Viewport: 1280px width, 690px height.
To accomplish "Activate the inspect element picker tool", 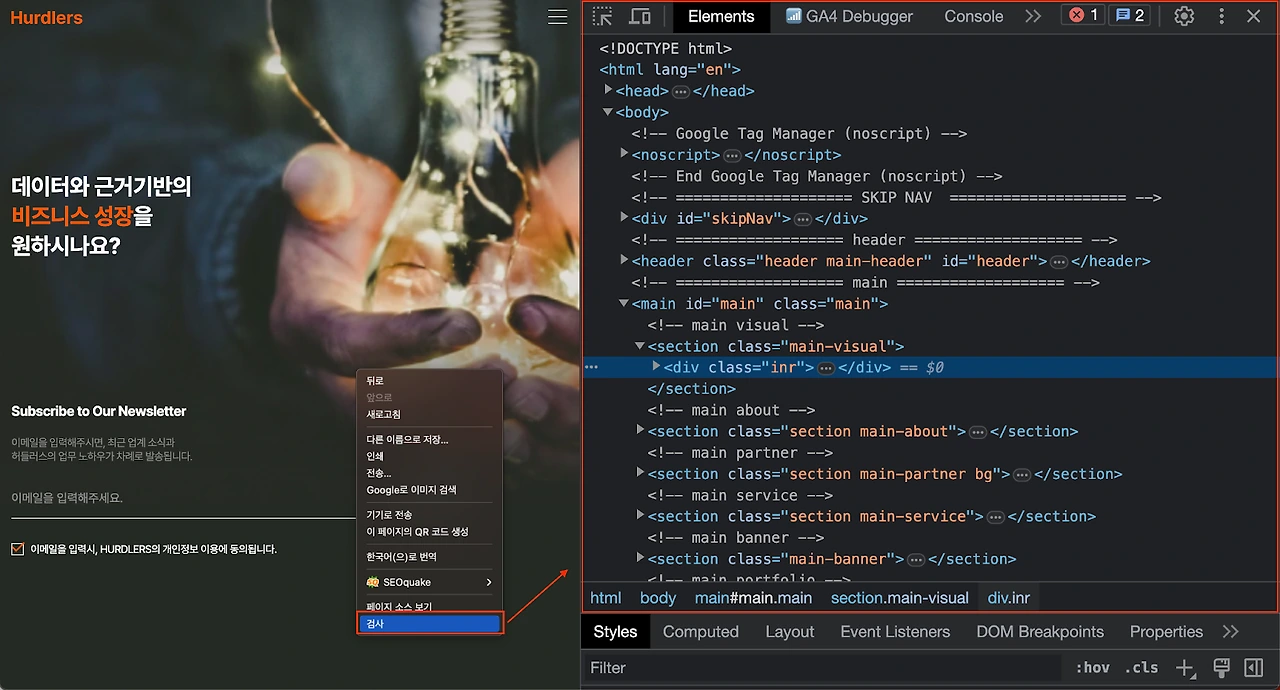I will pyautogui.click(x=602, y=16).
